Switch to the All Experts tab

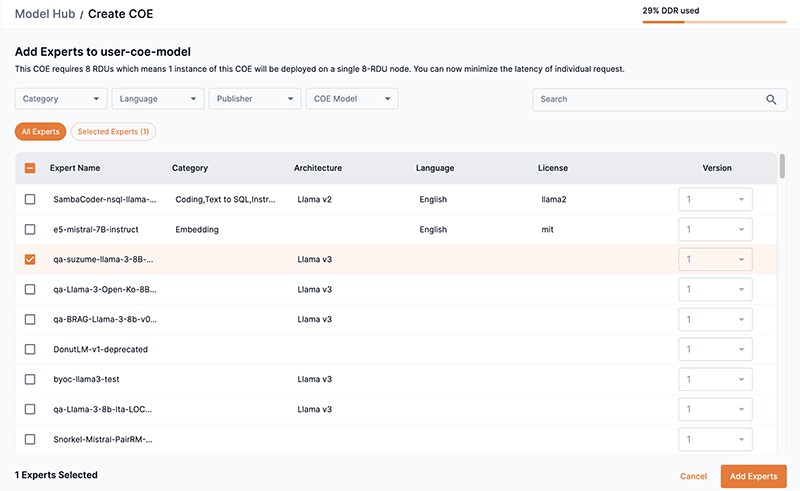click(x=40, y=132)
